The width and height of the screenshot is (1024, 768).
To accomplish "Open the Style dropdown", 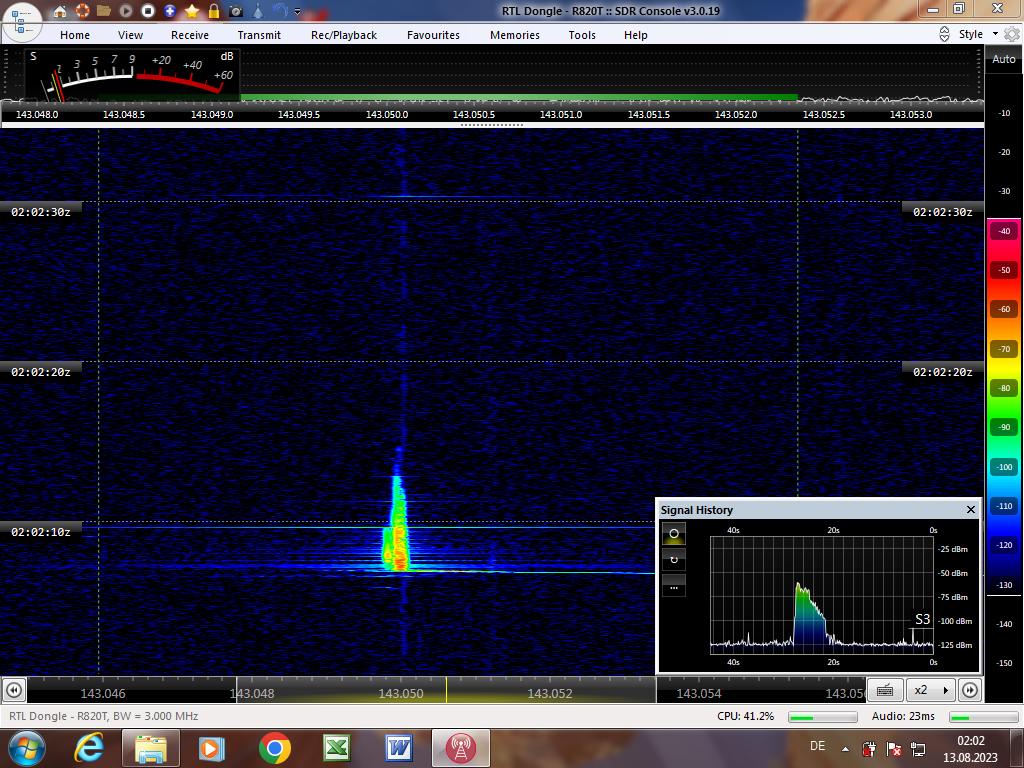I will click(x=978, y=34).
